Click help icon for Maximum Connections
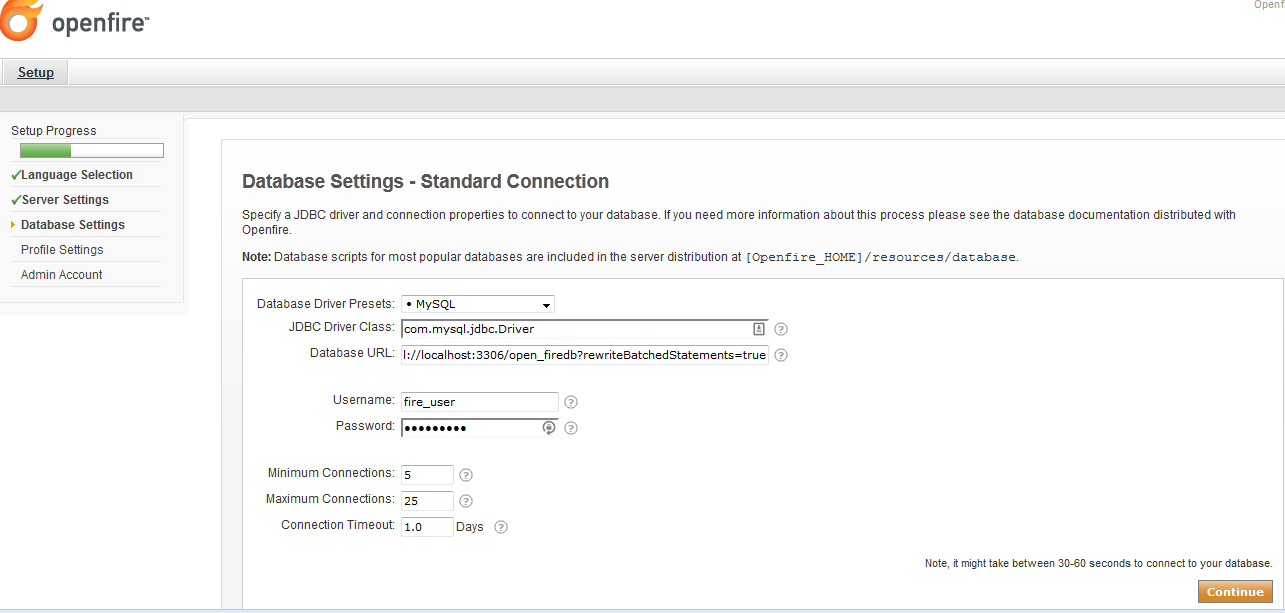Screen dimensions: 1285x613 coord(465,501)
